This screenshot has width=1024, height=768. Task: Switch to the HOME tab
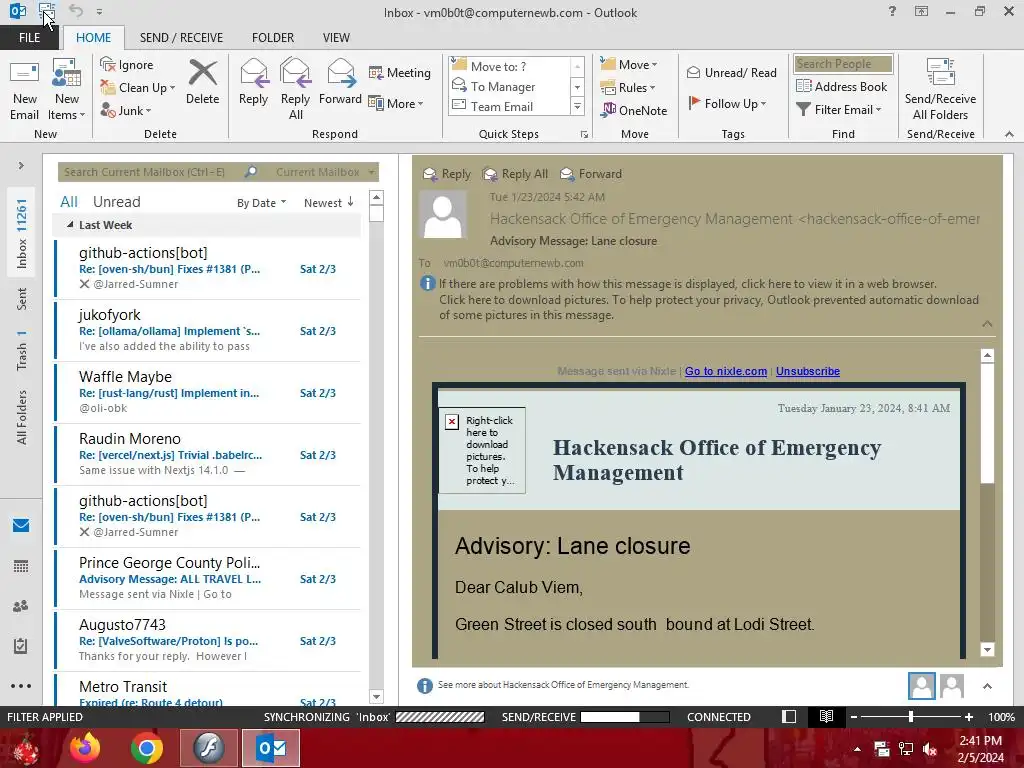point(93,38)
